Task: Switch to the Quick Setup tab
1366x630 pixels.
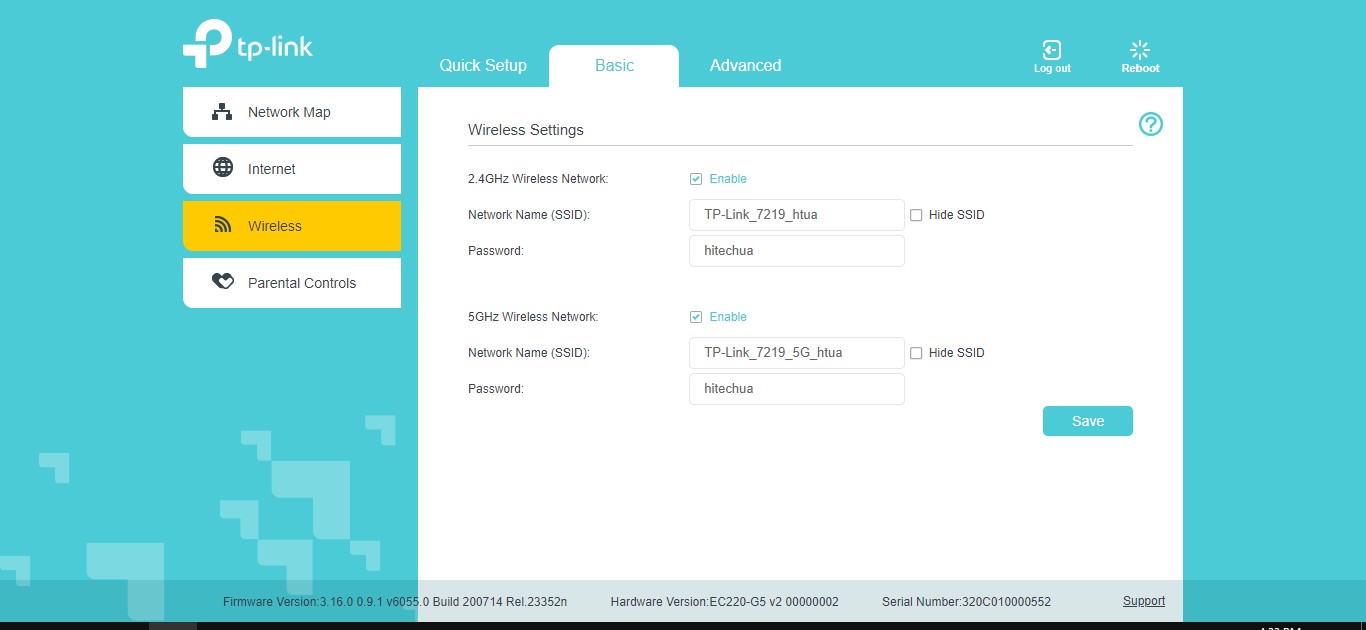Action: [483, 66]
